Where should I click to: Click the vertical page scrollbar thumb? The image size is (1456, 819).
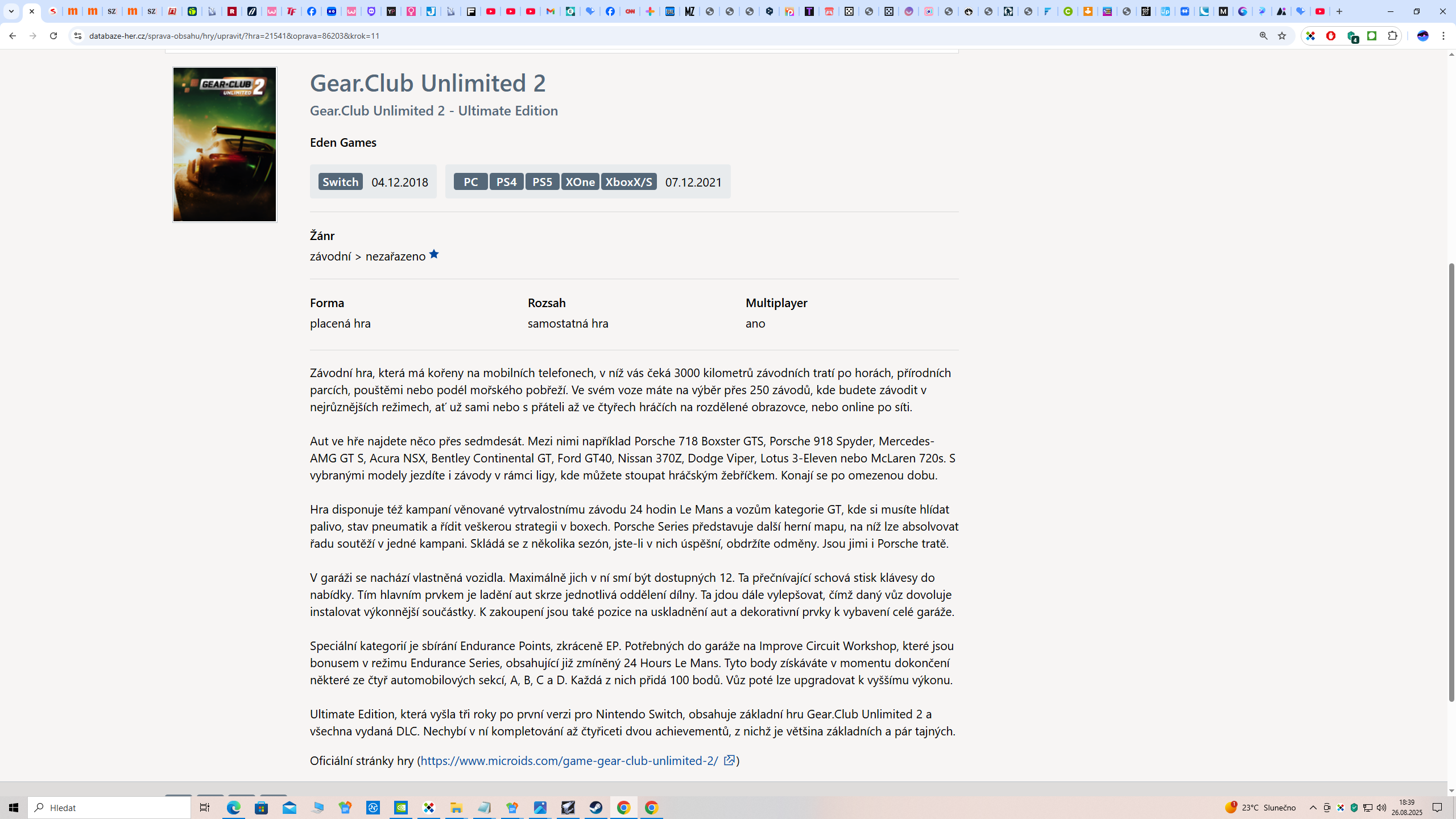1451,482
